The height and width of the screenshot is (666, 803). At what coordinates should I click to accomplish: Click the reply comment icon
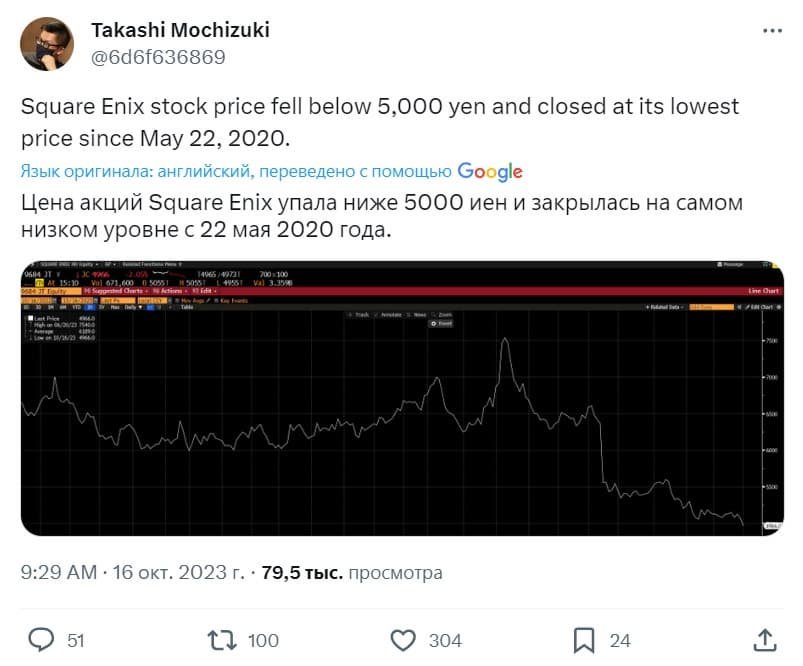point(41,639)
